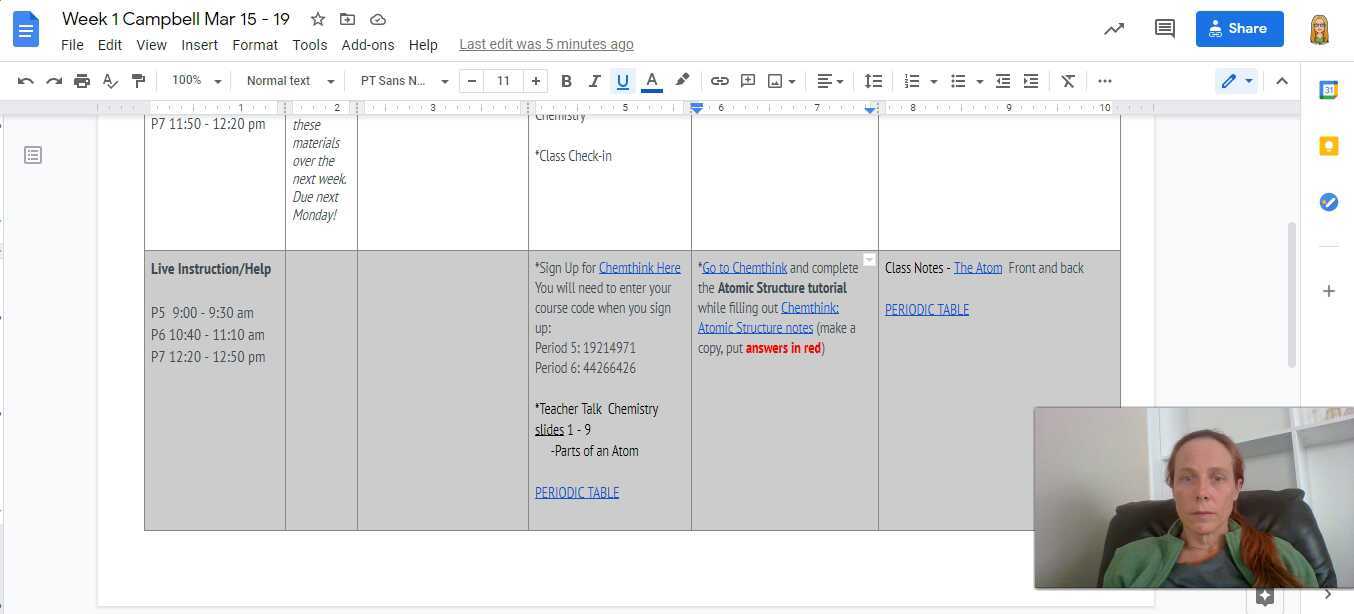Image resolution: width=1354 pixels, height=614 pixels.
Task: Expand the Normal text style dropdown
Action: (x=290, y=81)
